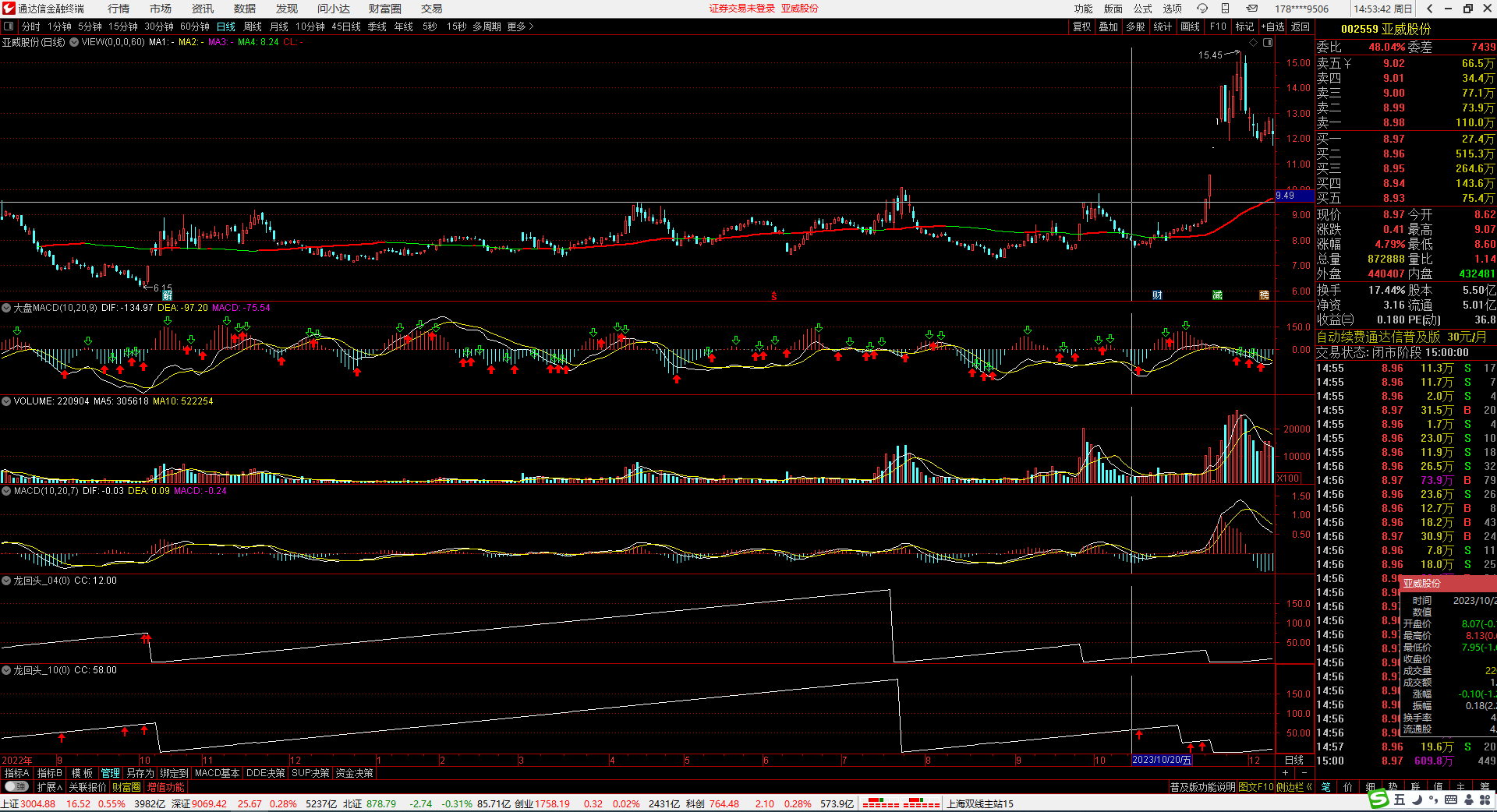Image resolution: width=1497 pixels, height=812 pixels.
Task: Select the 笔 tick detail tab
Action: click(x=1325, y=787)
